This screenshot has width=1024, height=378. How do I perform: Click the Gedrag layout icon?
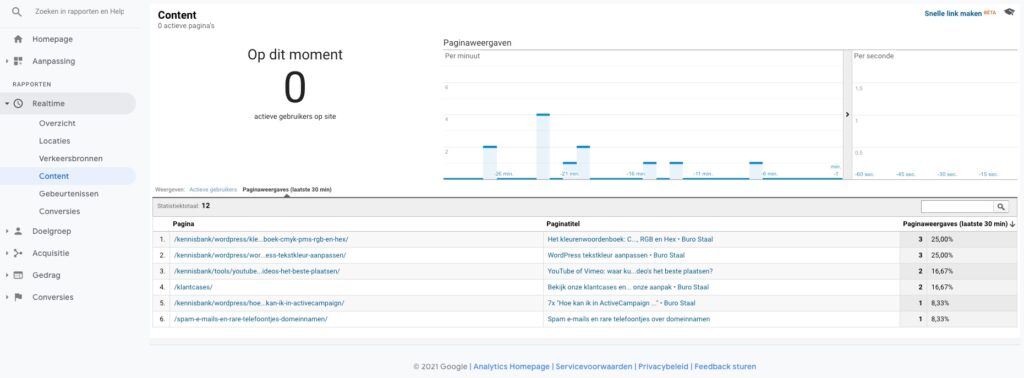pyautogui.click(x=18, y=276)
